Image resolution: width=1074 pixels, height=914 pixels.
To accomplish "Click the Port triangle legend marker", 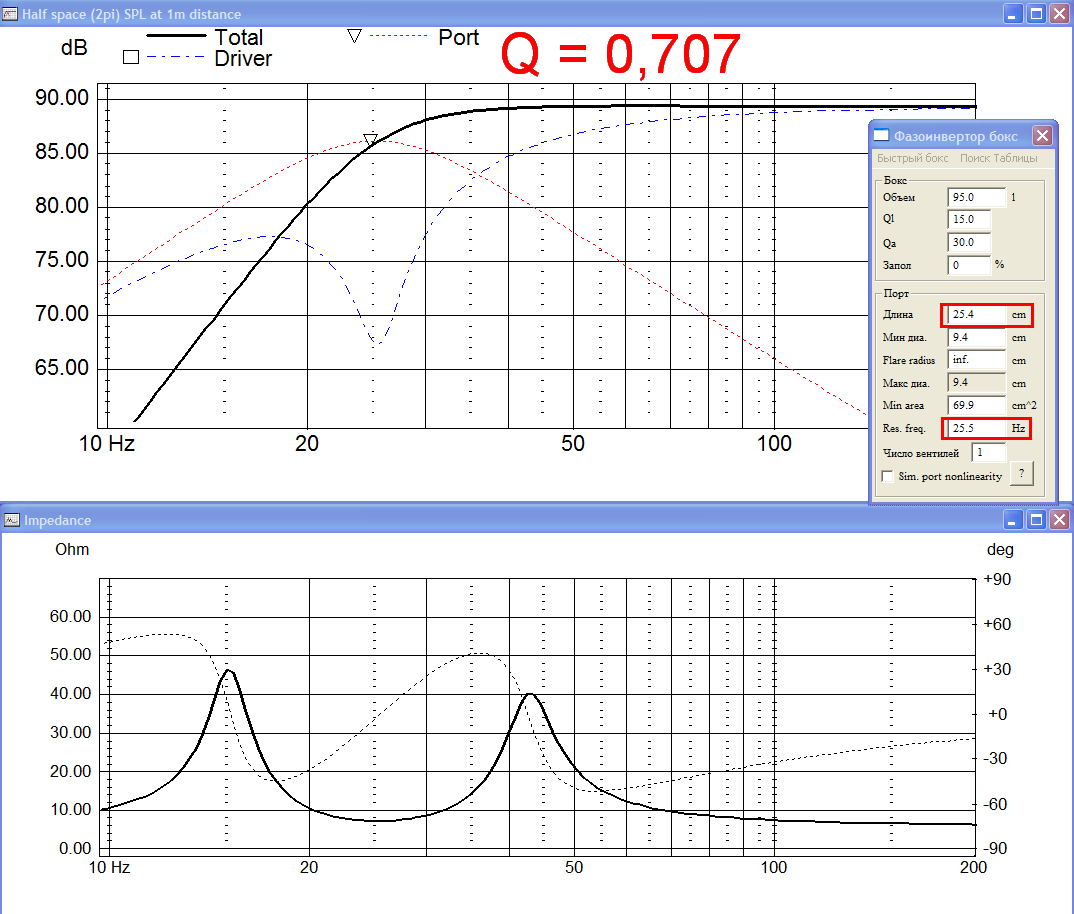I will (354, 36).
